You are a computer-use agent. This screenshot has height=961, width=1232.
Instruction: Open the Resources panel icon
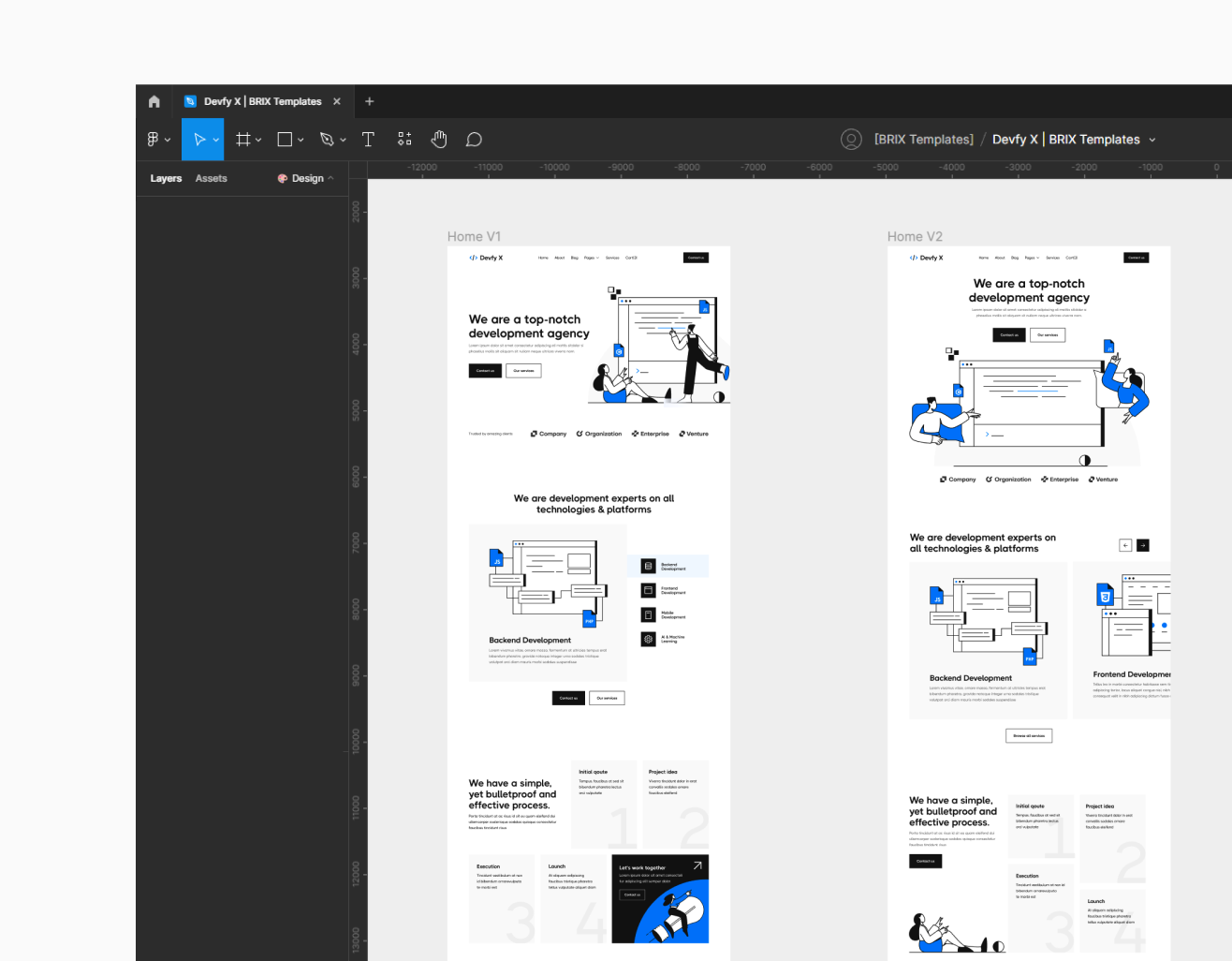pyautogui.click(x=403, y=139)
